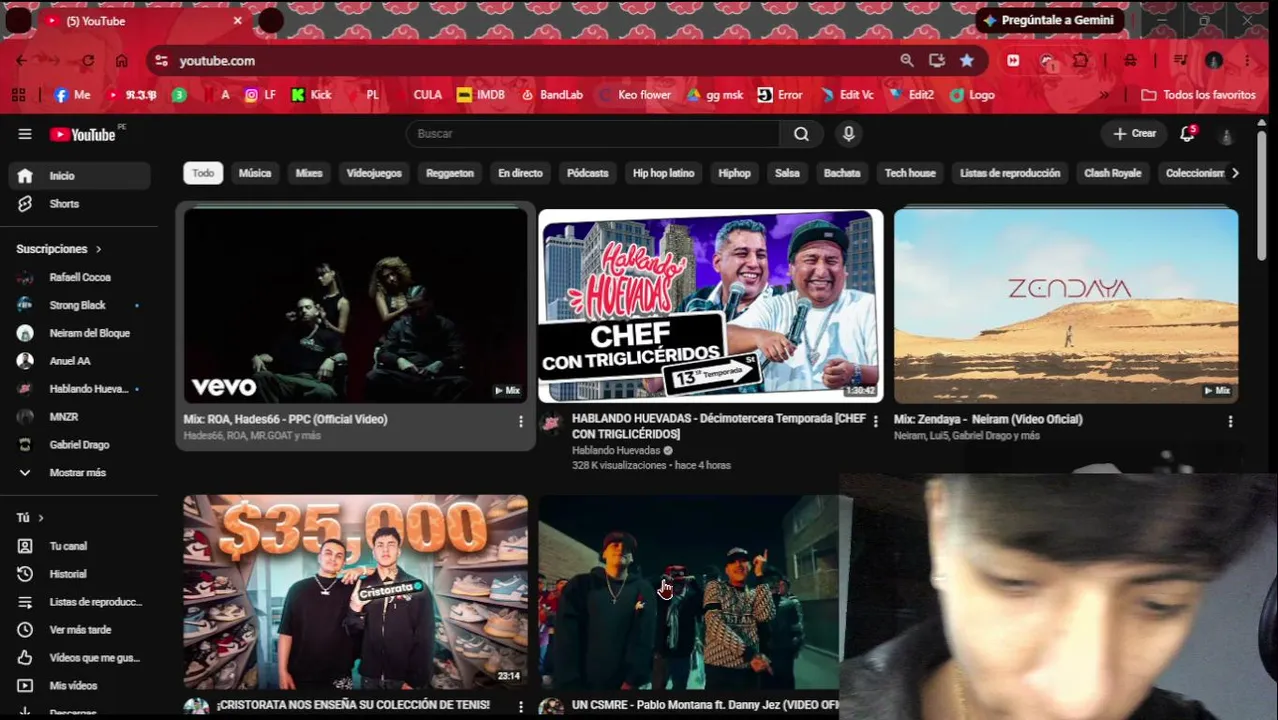
Task: Select the Videojuegos filter chip
Action: 374,173
